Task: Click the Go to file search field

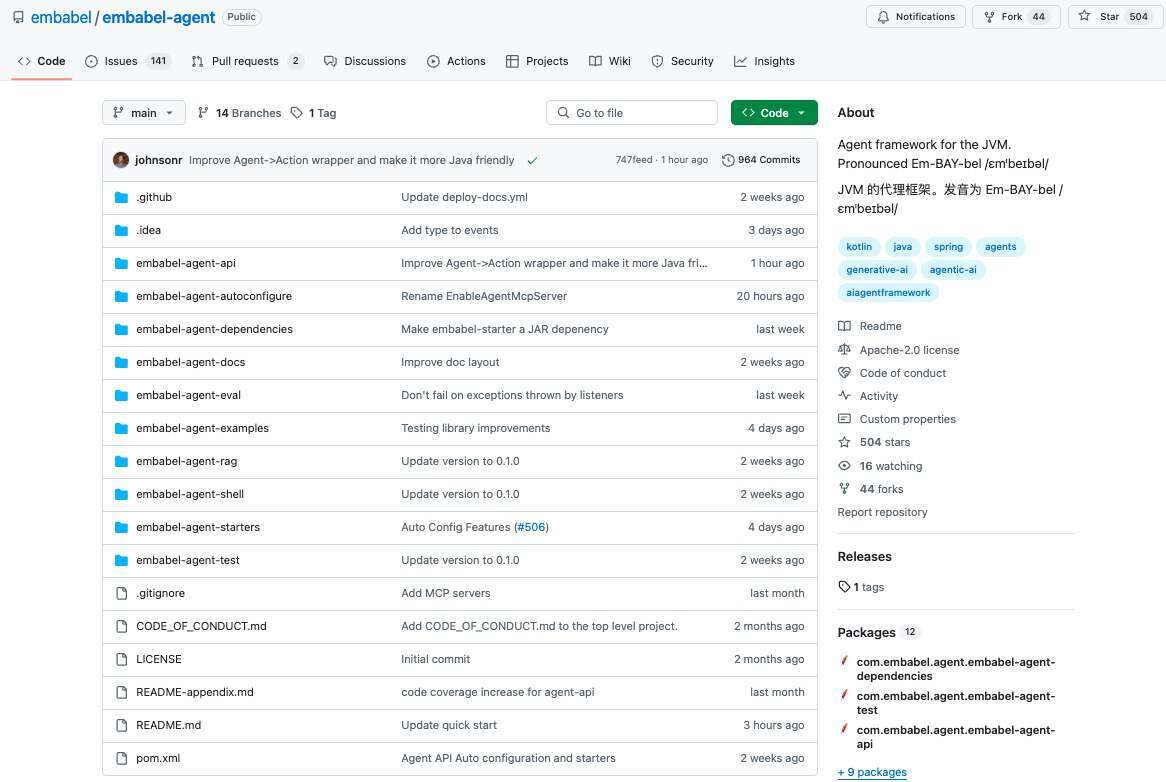Action: [x=631, y=113]
